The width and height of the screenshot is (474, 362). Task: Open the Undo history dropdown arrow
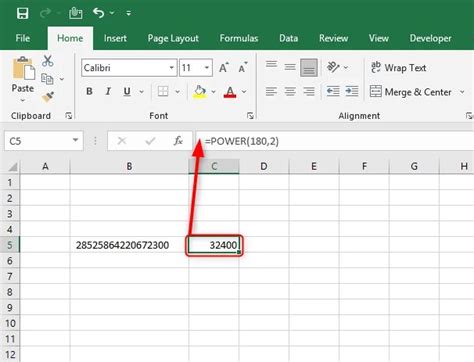pos(112,13)
